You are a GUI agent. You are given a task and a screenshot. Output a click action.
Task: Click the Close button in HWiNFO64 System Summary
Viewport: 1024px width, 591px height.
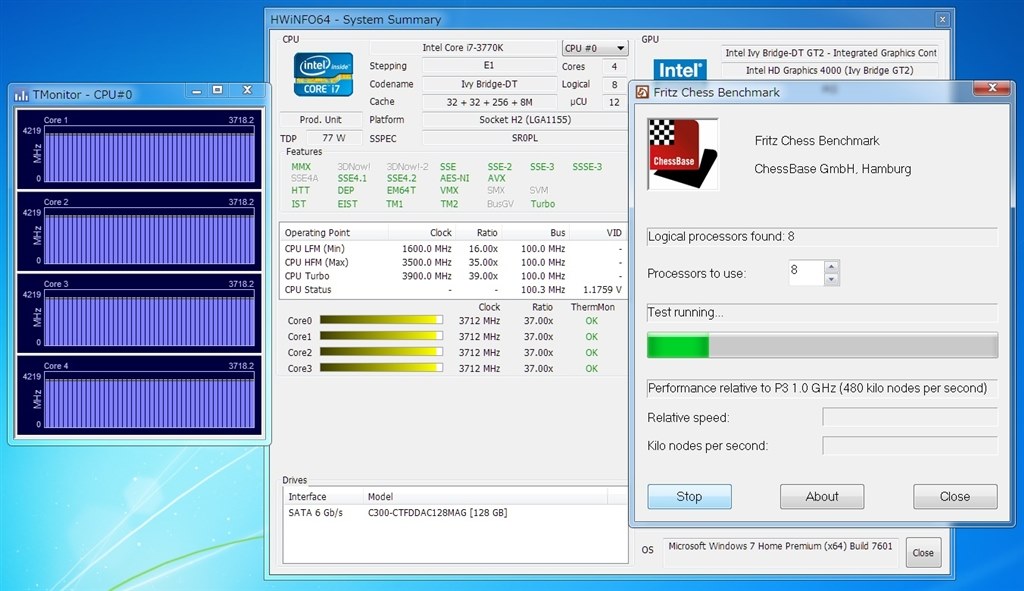[x=923, y=552]
